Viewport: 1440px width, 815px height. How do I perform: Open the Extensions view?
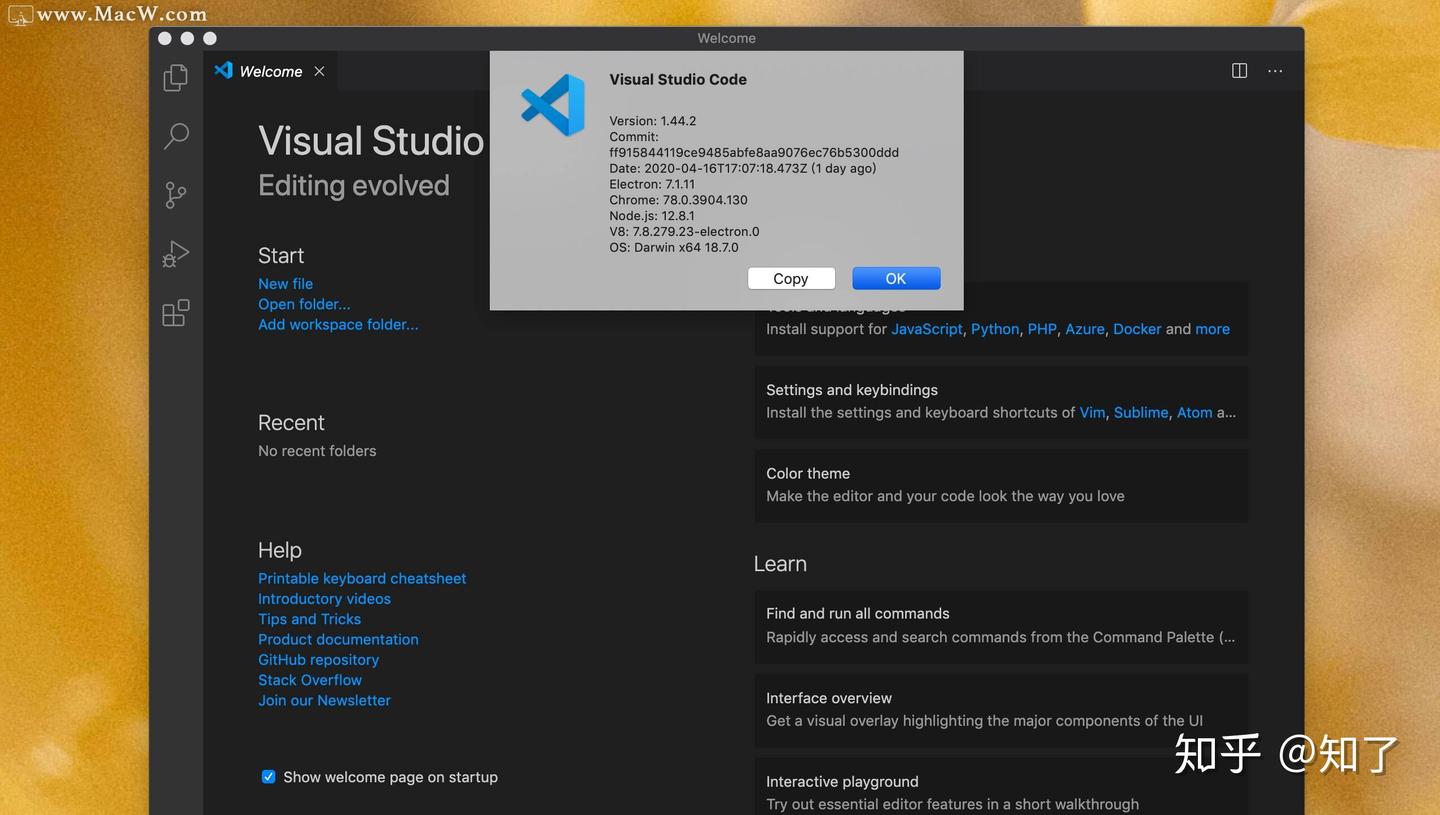[x=176, y=313]
